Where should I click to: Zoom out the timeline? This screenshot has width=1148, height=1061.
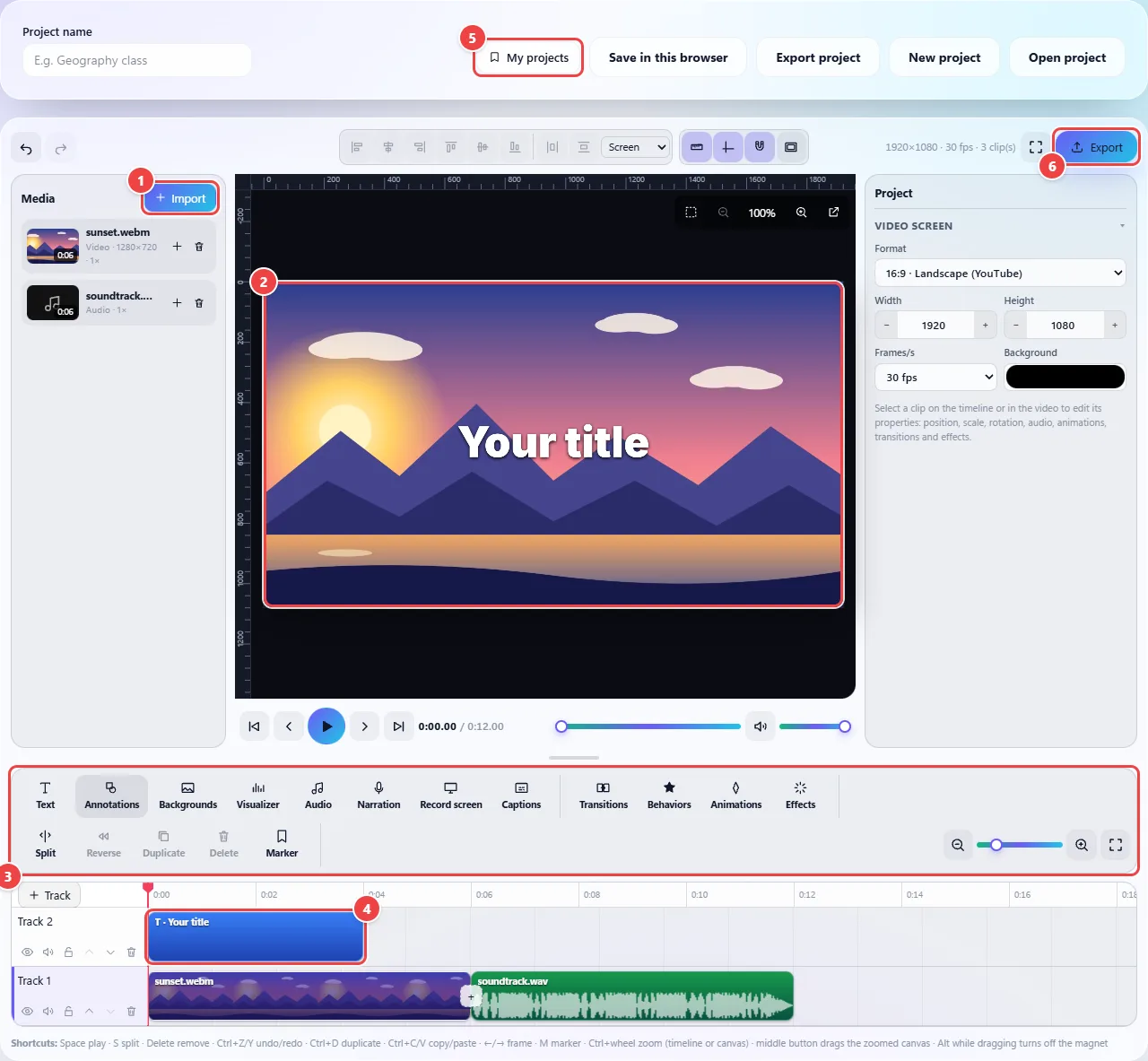tap(958, 845)
